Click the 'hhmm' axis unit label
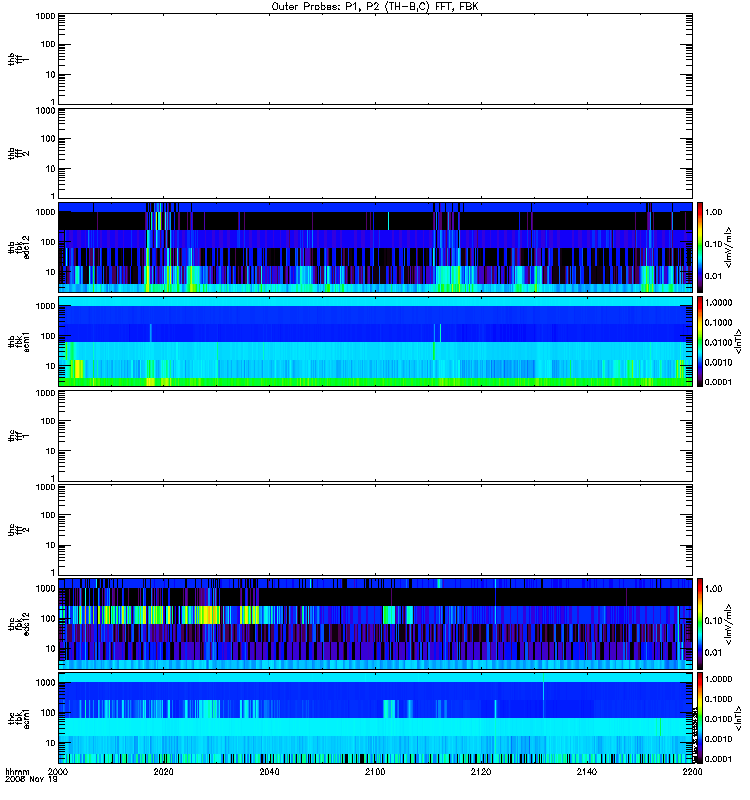 click(17, 771)
